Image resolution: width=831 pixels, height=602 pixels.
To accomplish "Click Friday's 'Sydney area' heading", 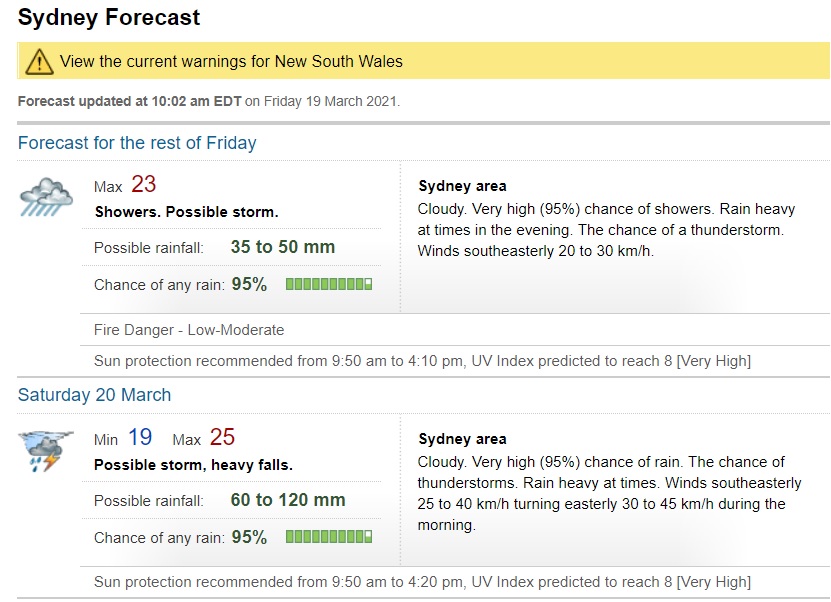I will coord(462,186).
